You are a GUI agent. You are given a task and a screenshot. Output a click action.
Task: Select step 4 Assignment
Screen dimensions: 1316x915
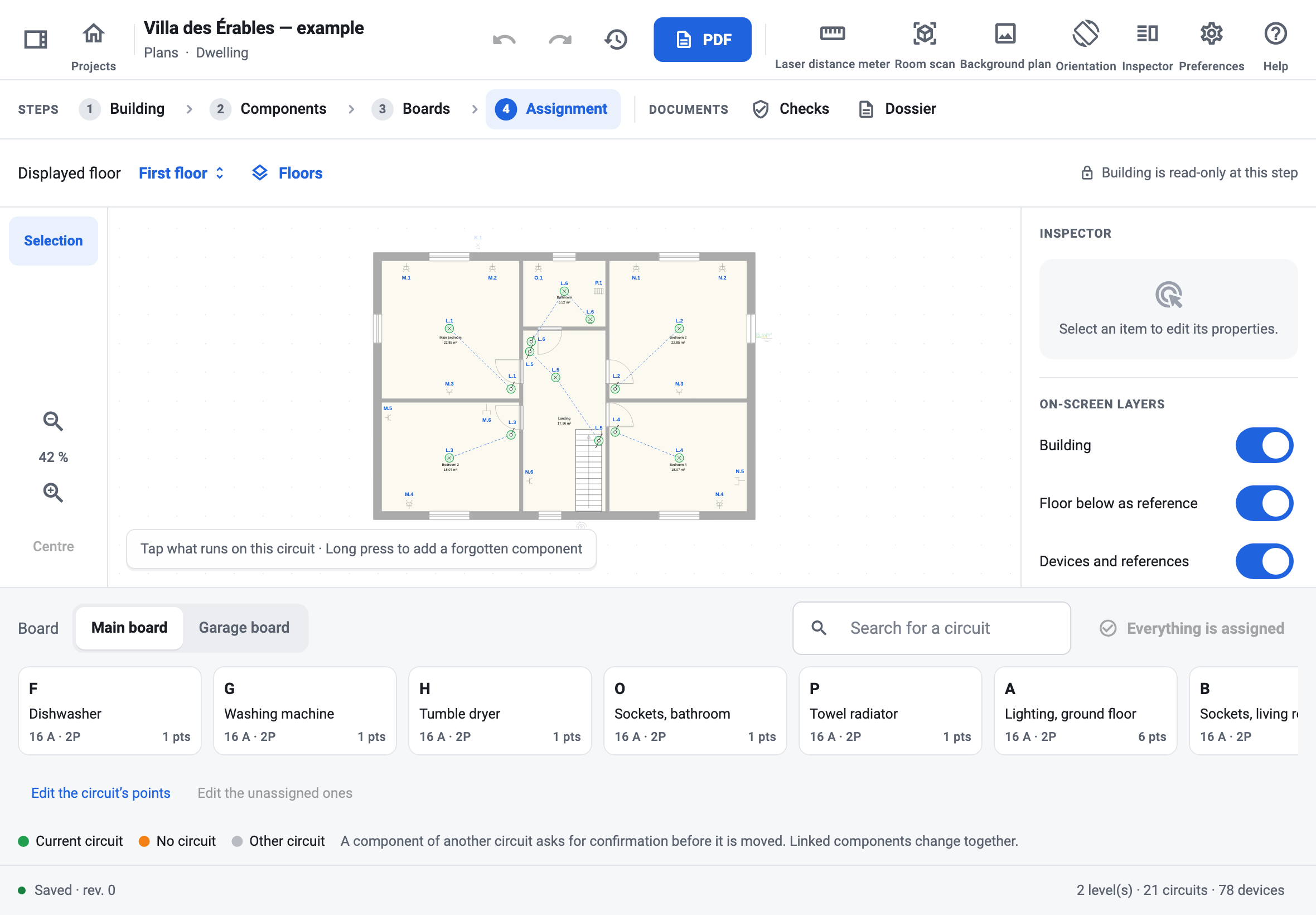coord(553,109)
